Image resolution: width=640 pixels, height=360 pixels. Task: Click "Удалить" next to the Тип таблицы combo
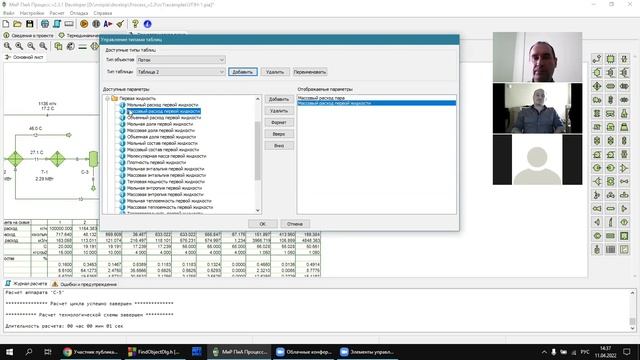[x=275, y=72]
